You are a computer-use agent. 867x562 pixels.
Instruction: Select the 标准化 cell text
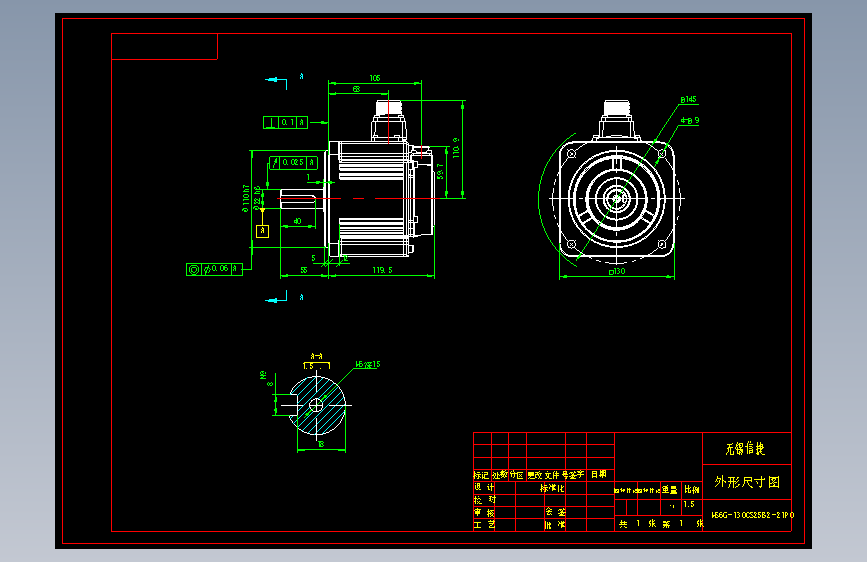coord(552,488)
